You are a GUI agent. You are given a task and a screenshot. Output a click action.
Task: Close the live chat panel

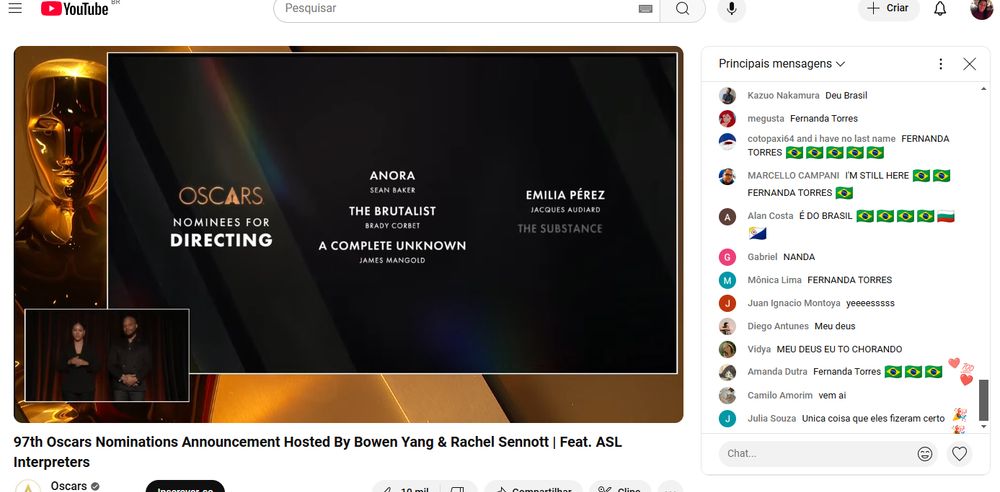(x=969, y=64)
